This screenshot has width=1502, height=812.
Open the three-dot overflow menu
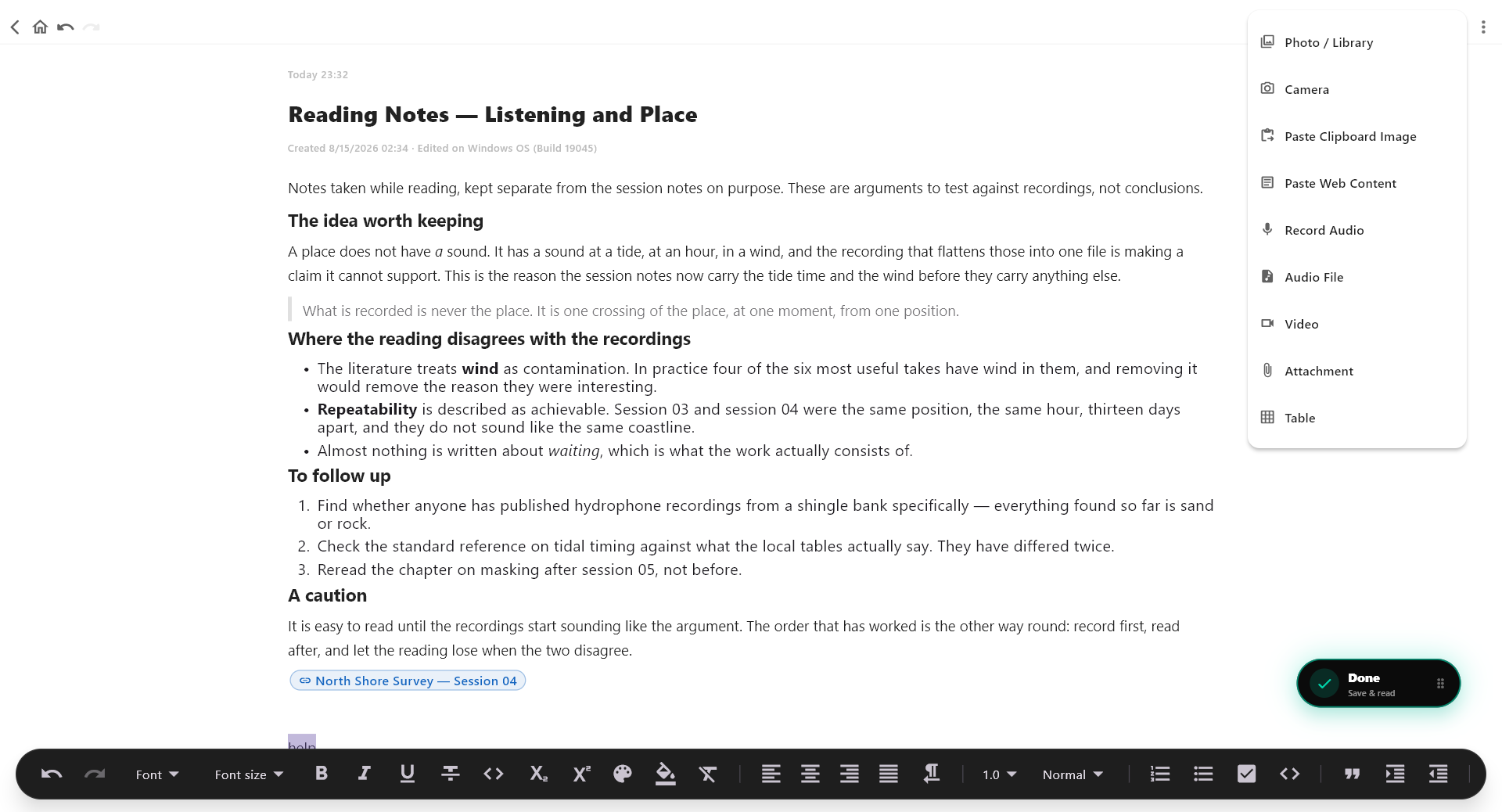coord(1483,27)
